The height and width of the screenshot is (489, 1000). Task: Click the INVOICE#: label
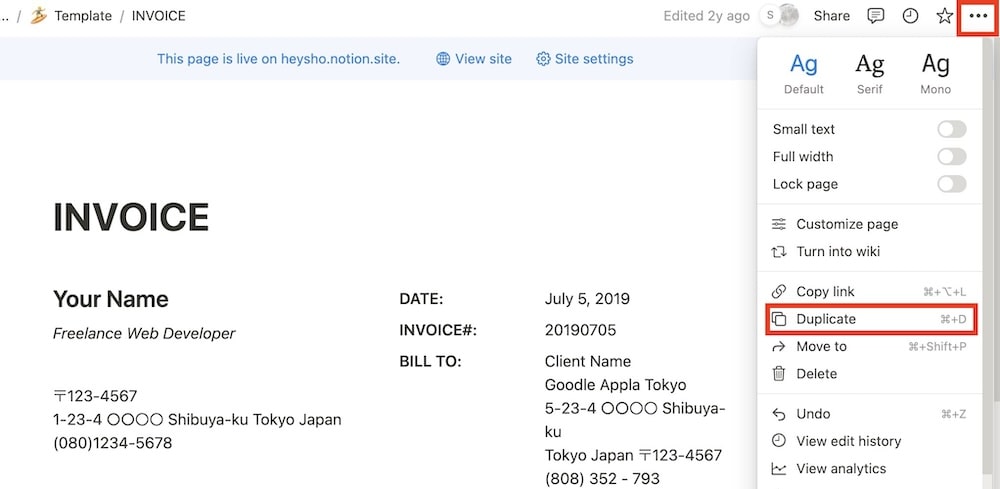(x=438, y=330)
